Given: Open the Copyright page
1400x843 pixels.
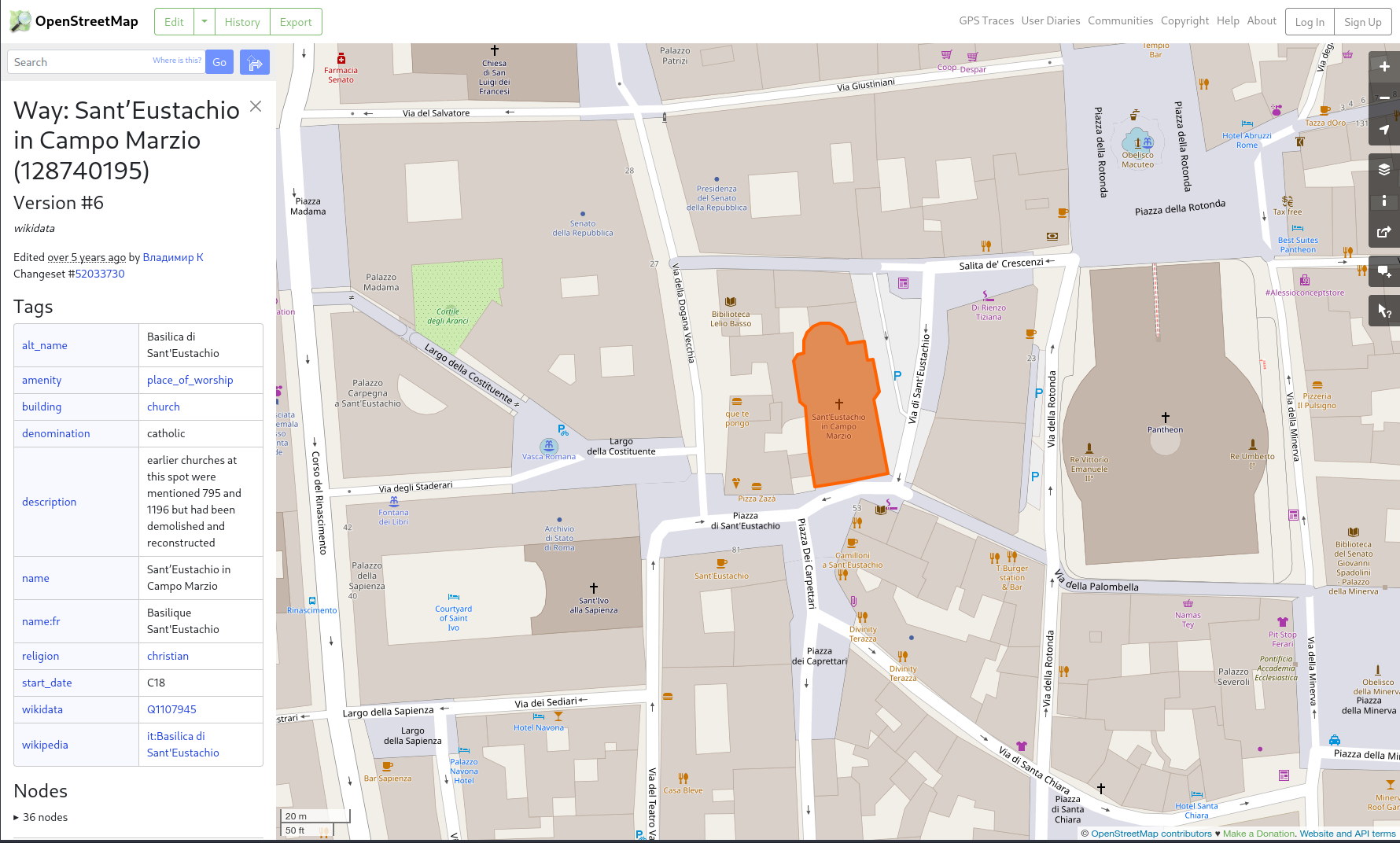Looking at the screenshot, I should pos(1184,21).
